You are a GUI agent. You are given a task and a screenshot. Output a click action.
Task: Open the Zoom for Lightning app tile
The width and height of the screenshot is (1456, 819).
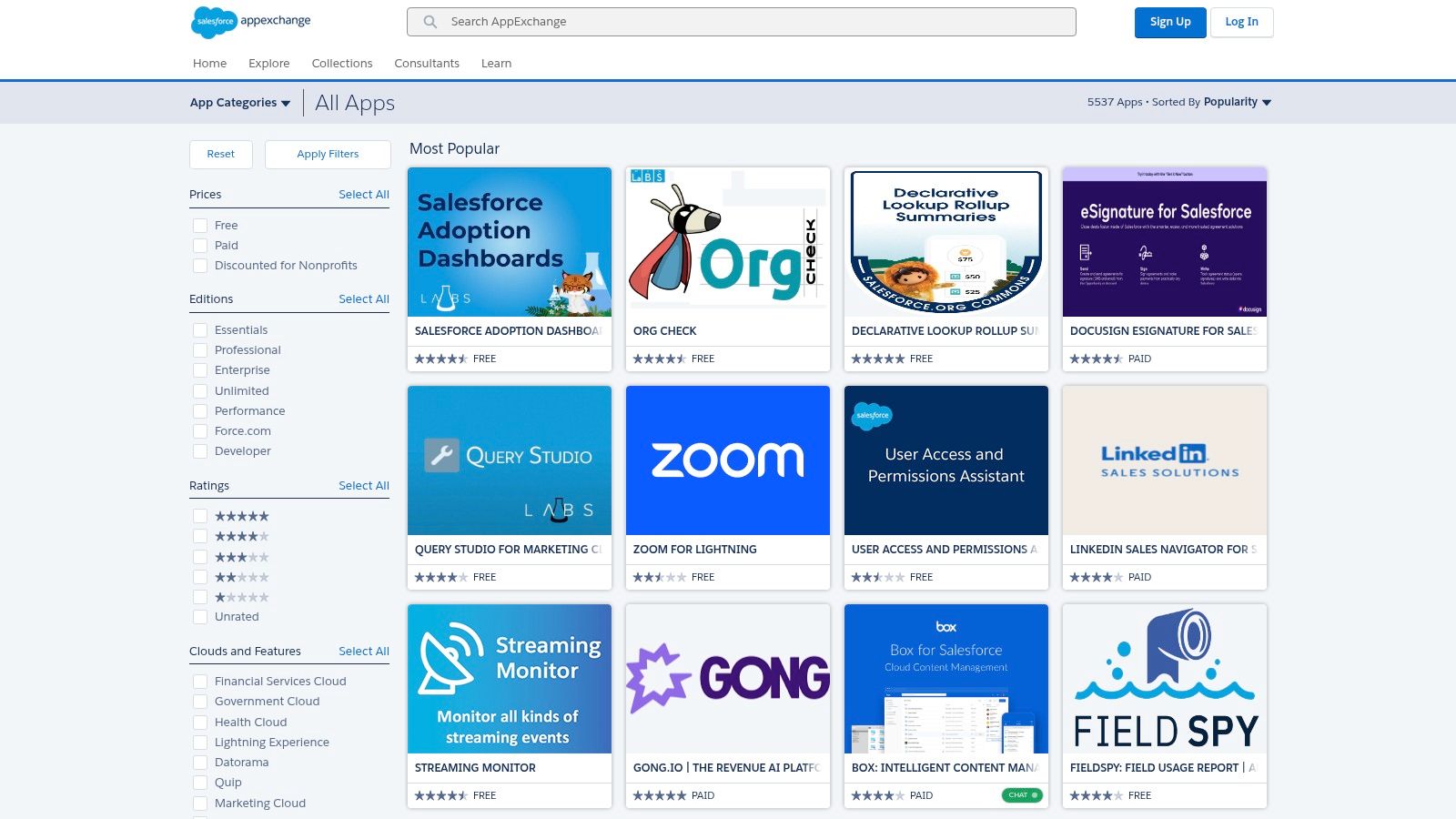727,460
